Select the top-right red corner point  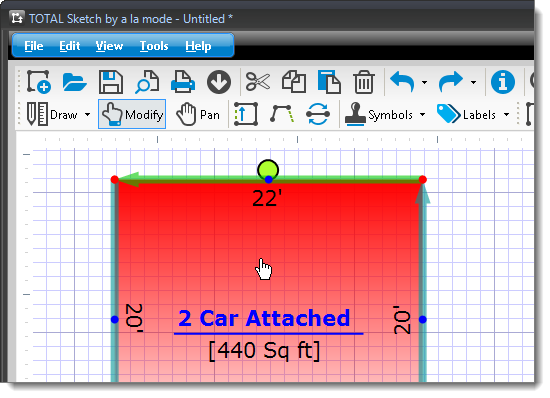(423, 180)
